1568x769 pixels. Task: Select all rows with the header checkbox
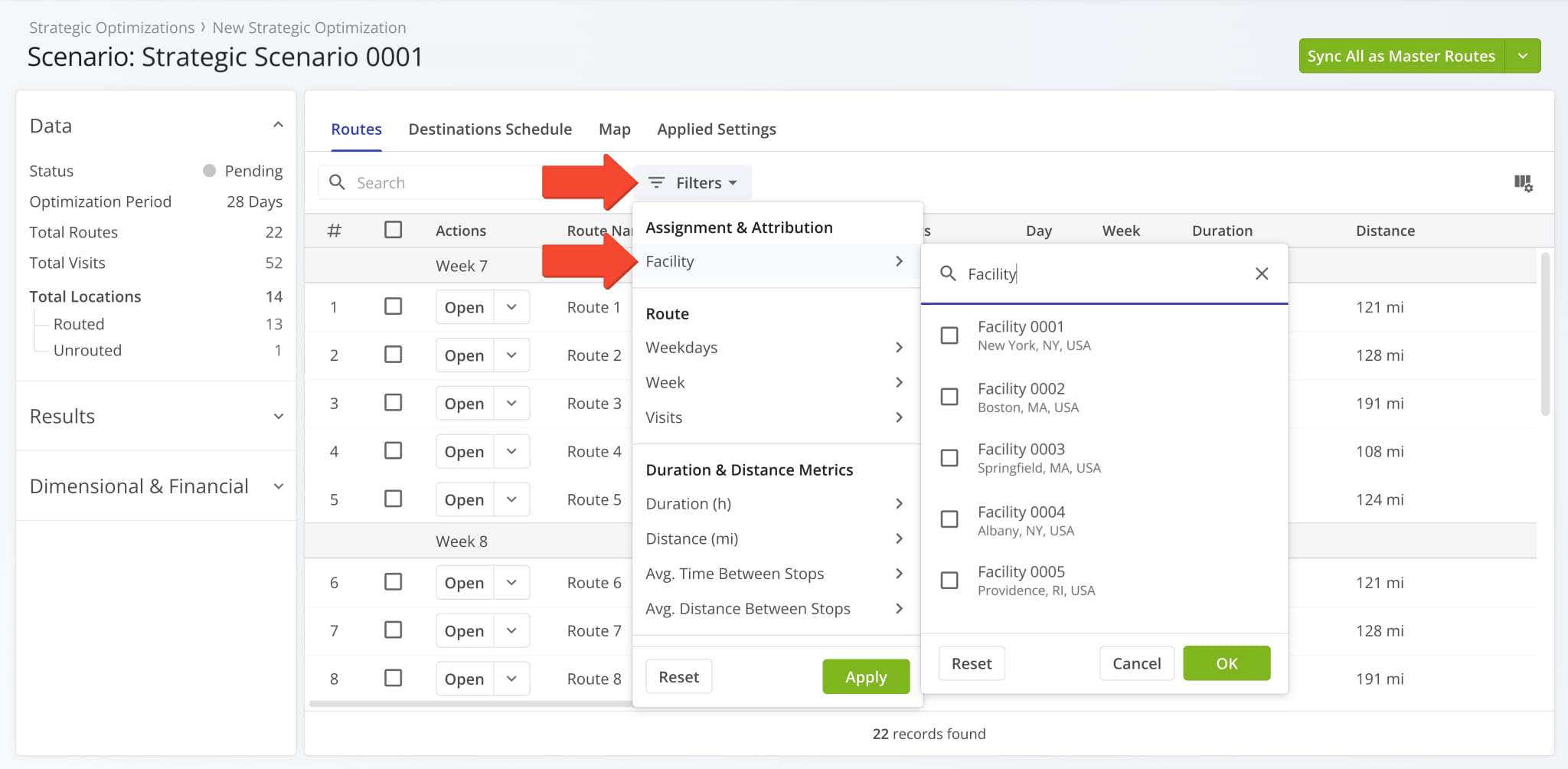coord(394,229)
